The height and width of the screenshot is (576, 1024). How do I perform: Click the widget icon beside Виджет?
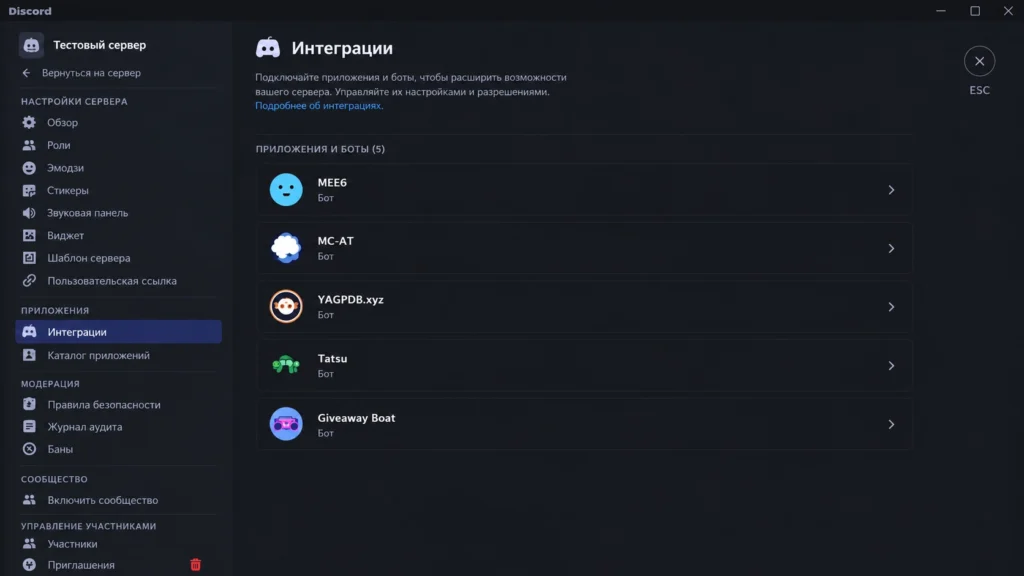click(x=29, y=235)
